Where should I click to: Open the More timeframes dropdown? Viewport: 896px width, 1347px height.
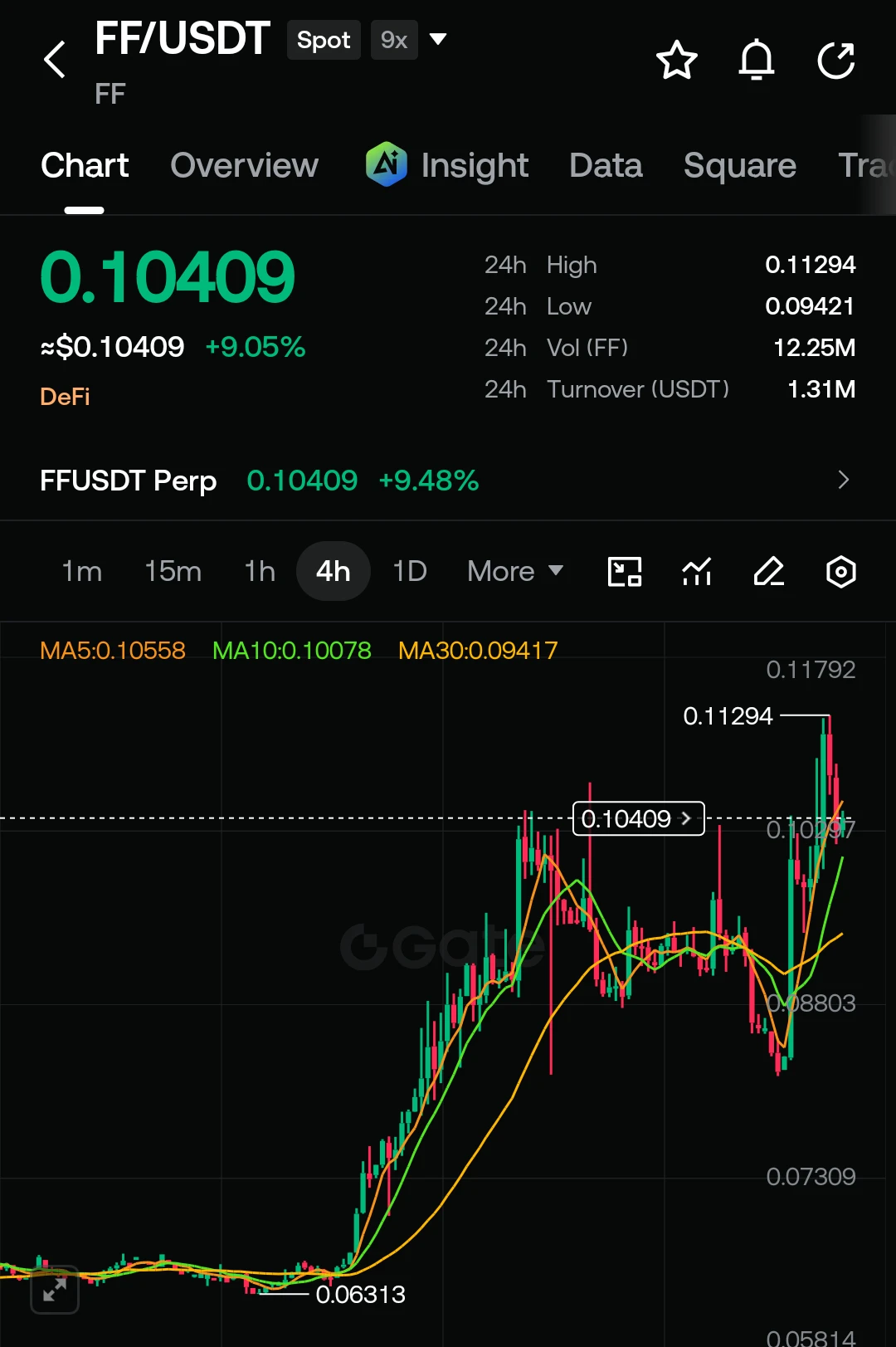[x=515, y=571]
